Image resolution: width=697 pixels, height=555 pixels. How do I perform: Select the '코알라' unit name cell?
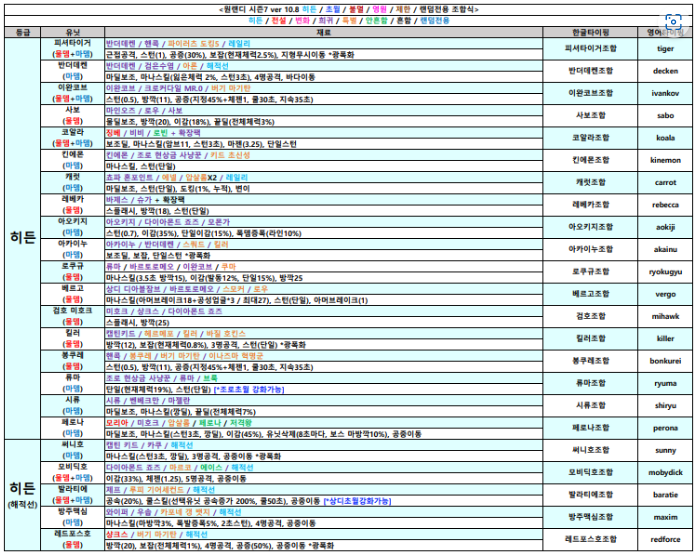click(72, 138)
